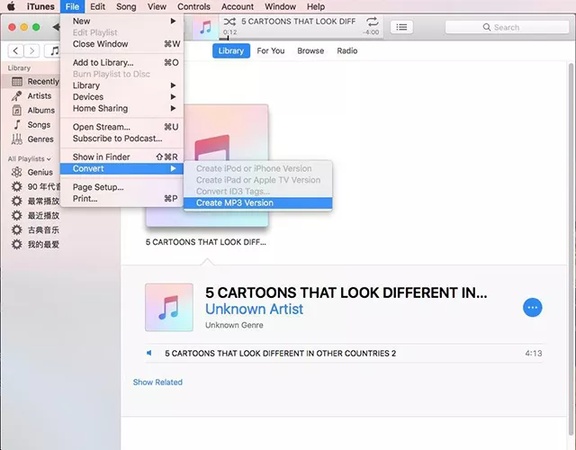Click the remaining time -4:00
This screenshot has width=576, height=450.
point(371,32)
